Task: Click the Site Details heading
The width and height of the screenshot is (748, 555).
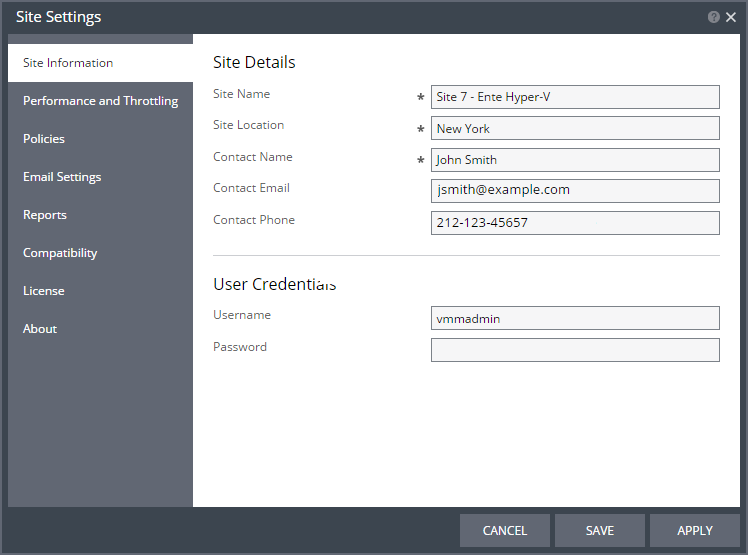Action: [254, 63]
